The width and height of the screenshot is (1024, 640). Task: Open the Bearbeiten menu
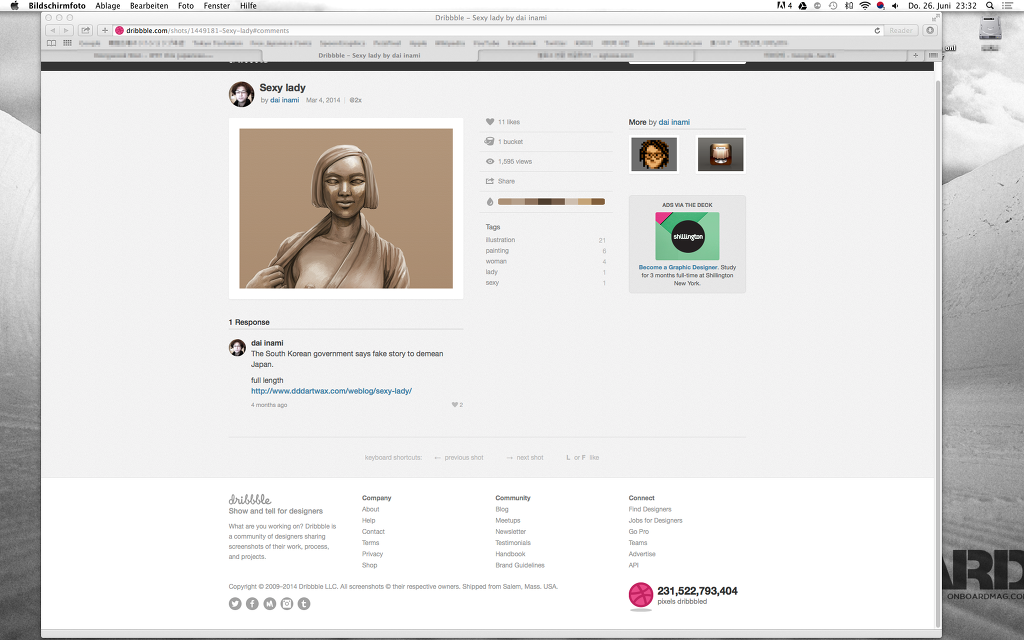point(149,6)
